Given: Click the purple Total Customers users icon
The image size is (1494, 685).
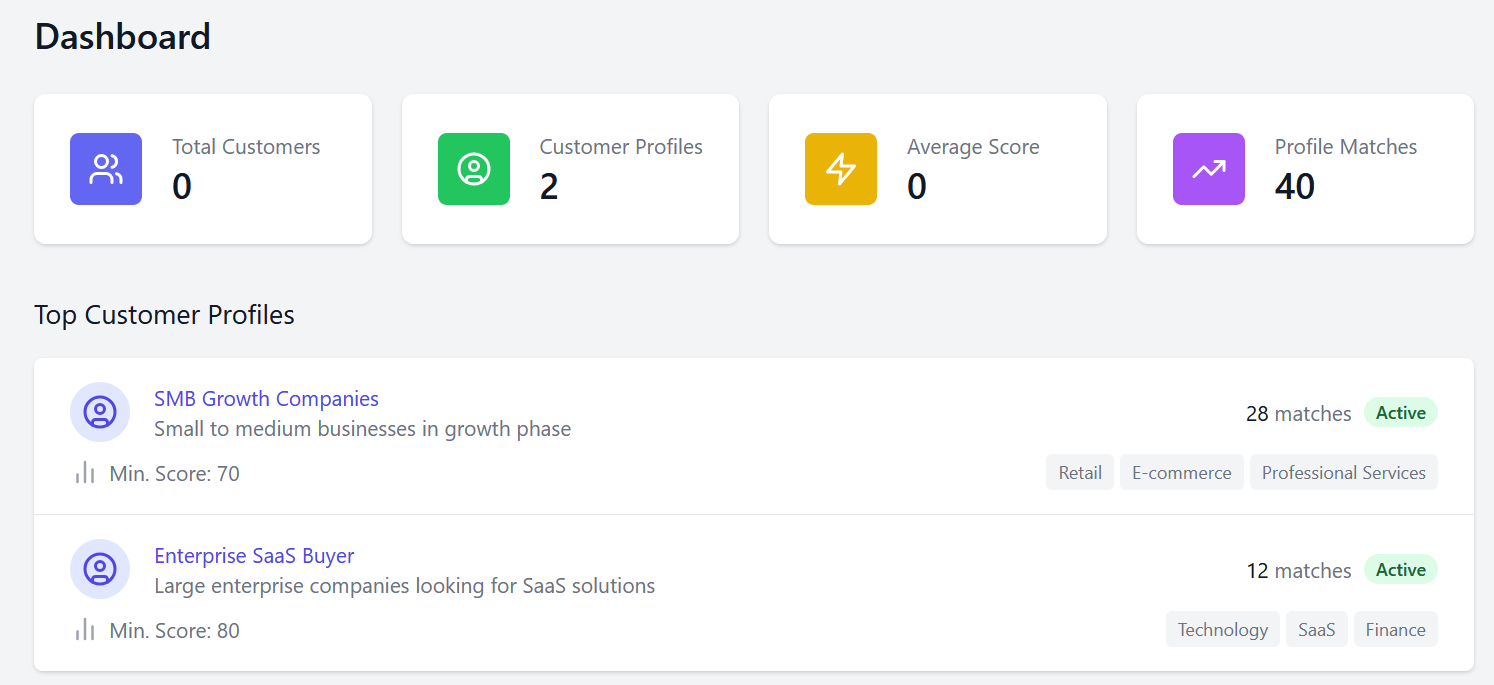Looking at the screenshot, I should point(106,169).
